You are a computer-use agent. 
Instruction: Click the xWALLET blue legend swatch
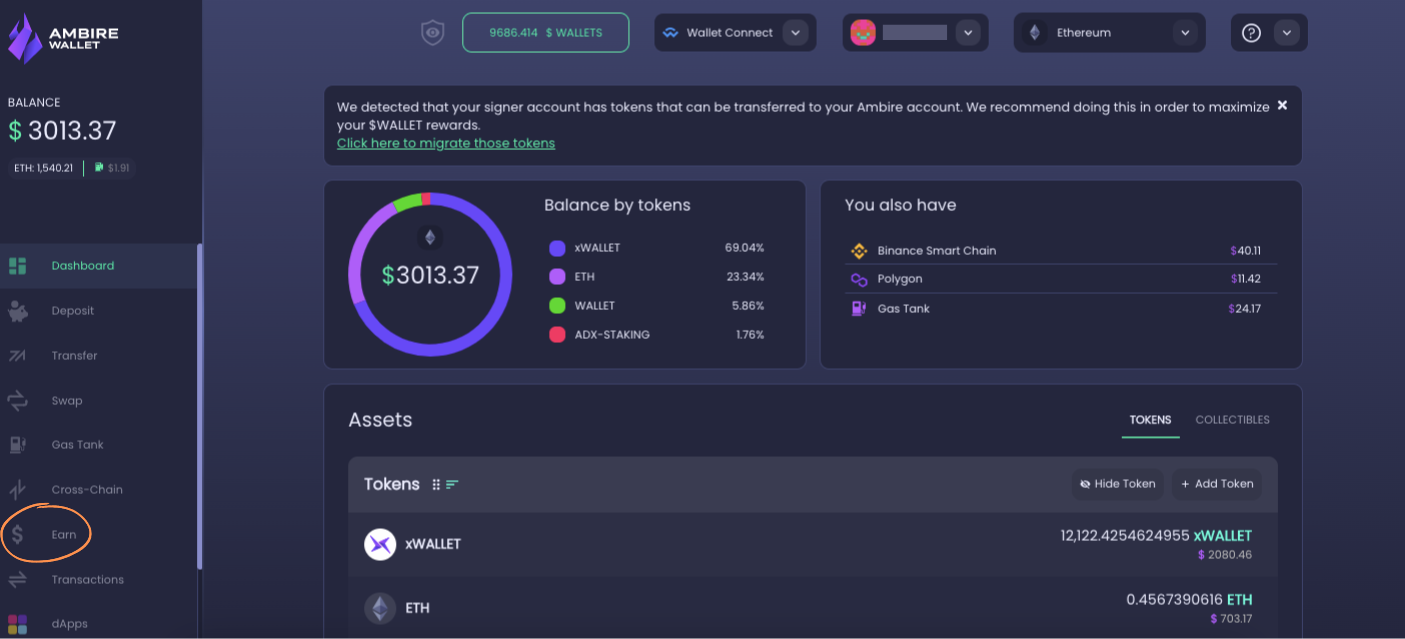tap(557, 248)
